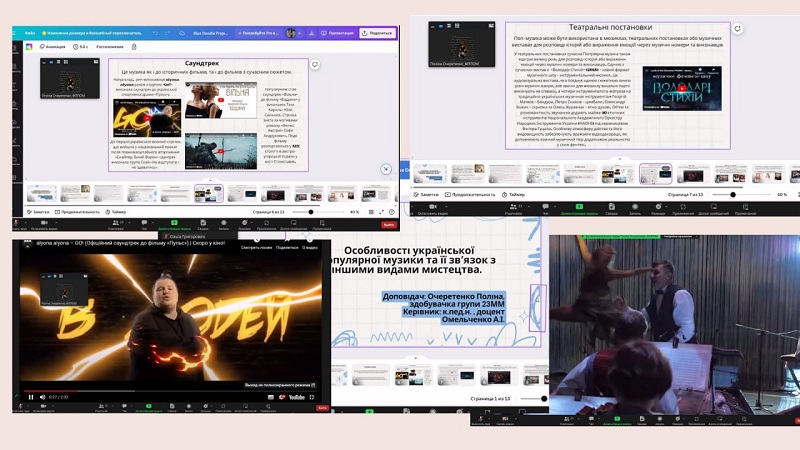The width and height of the screenshot is (800, 450).
Task: Click comment icon beside Театральні постановки slide
Action: [736, 27]
